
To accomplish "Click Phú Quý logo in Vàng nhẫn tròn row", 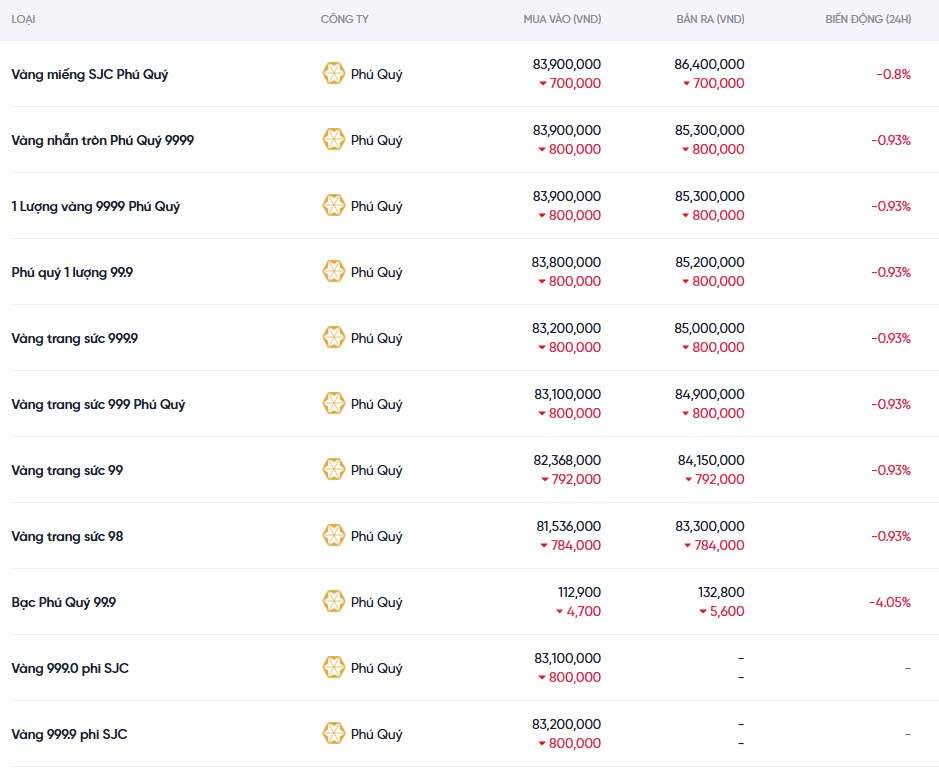I will tap(333, 140).
